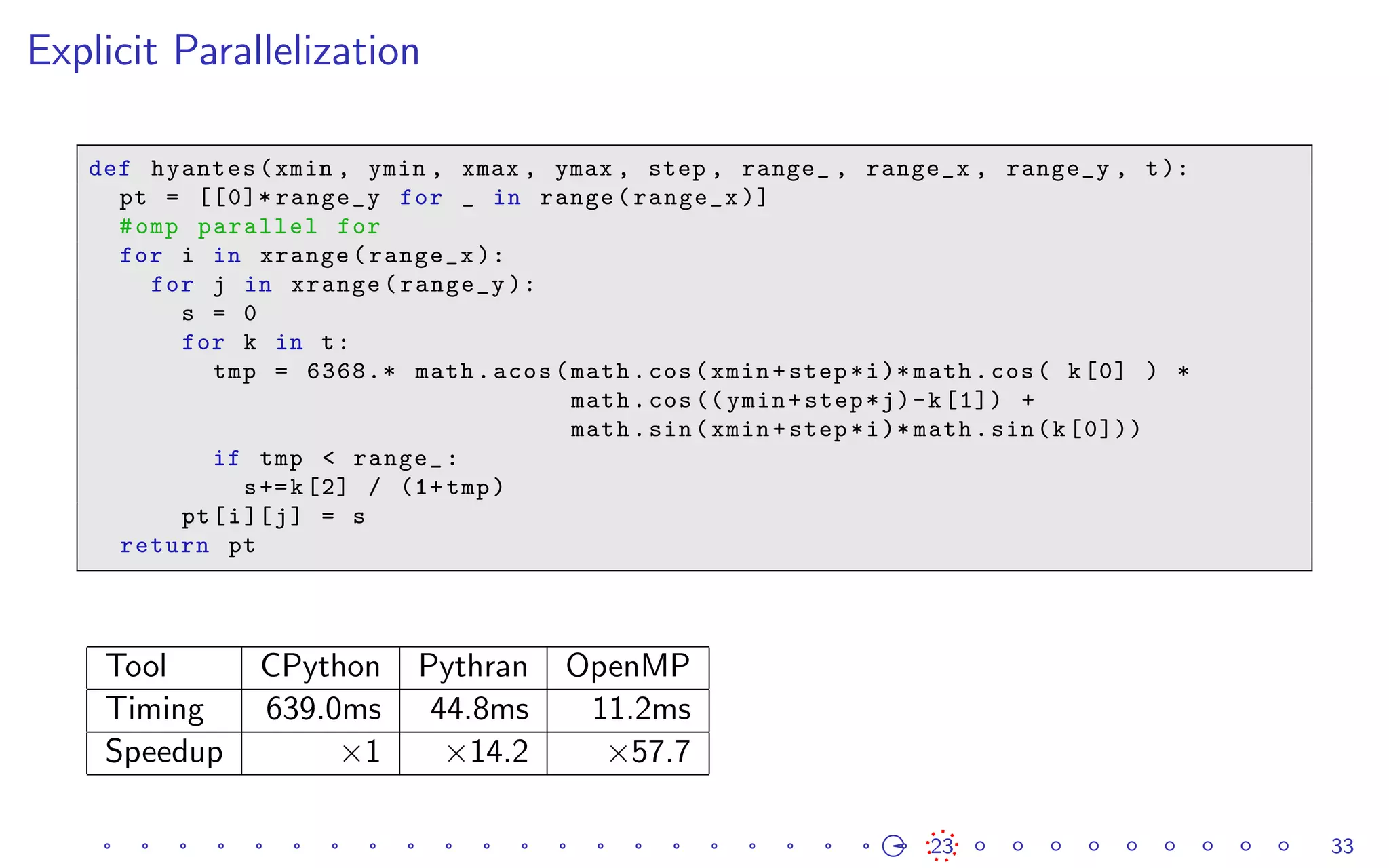The height and width of the screenshot is (868, 1389).
Task: Click the "OpenMP" column header
Action: click(628, 668)
